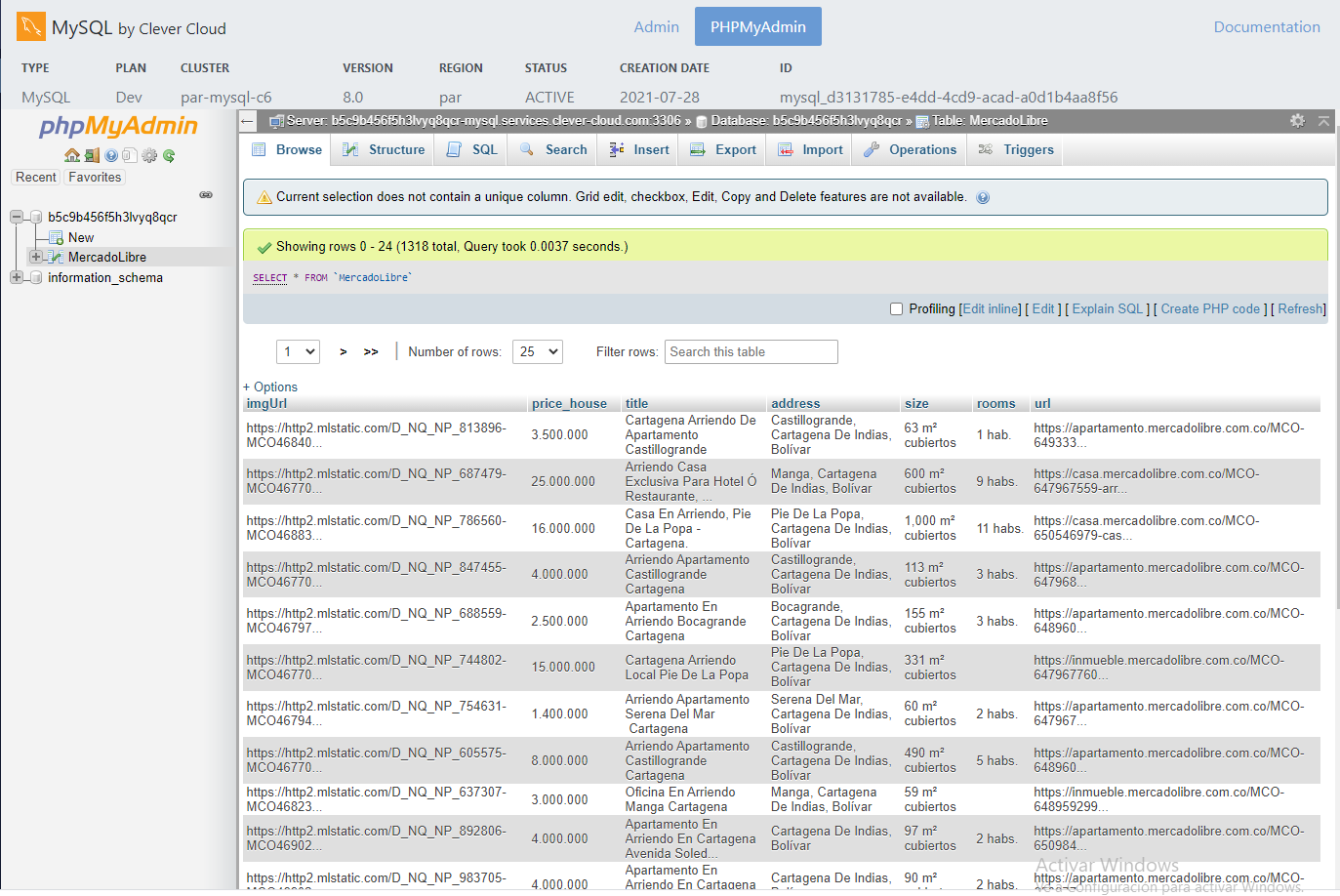Open the Operations tab
The width and height of the screenshot is (1340, 896).
pyautogui.click(x=910, y=149)
